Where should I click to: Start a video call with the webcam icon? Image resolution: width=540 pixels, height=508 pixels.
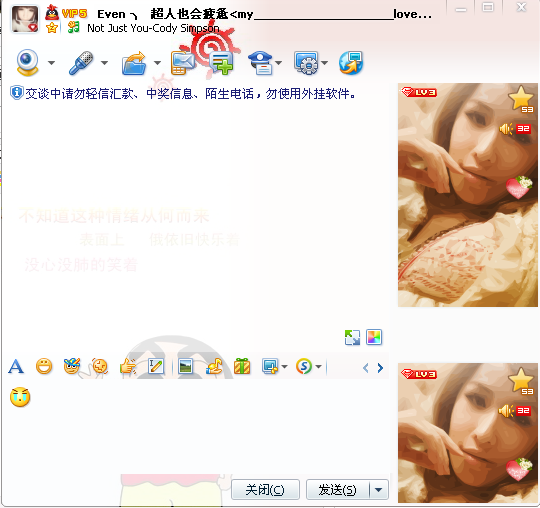27,62
